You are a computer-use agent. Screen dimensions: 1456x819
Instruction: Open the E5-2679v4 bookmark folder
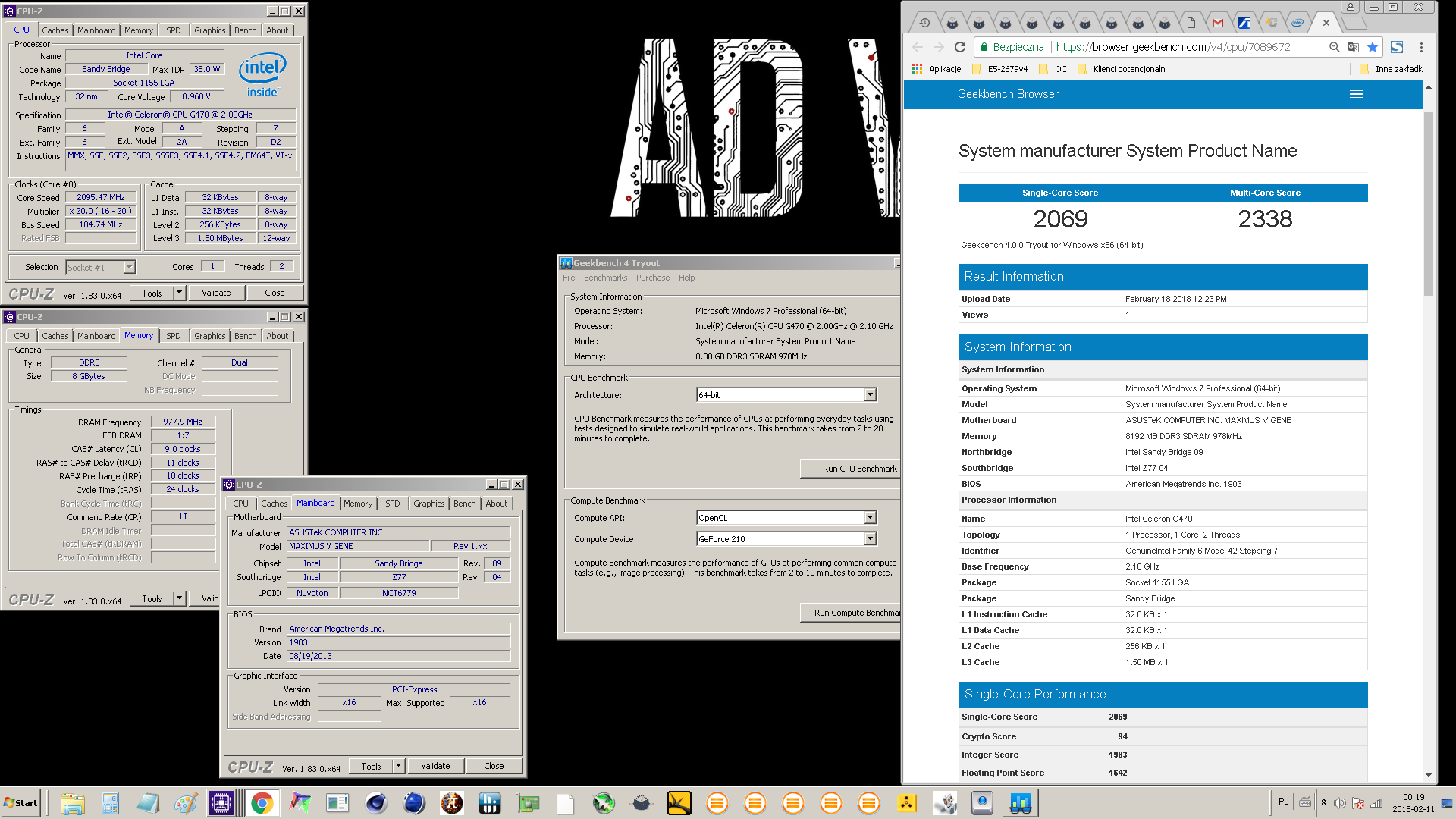pyautogui.click(x=999, y=69)
